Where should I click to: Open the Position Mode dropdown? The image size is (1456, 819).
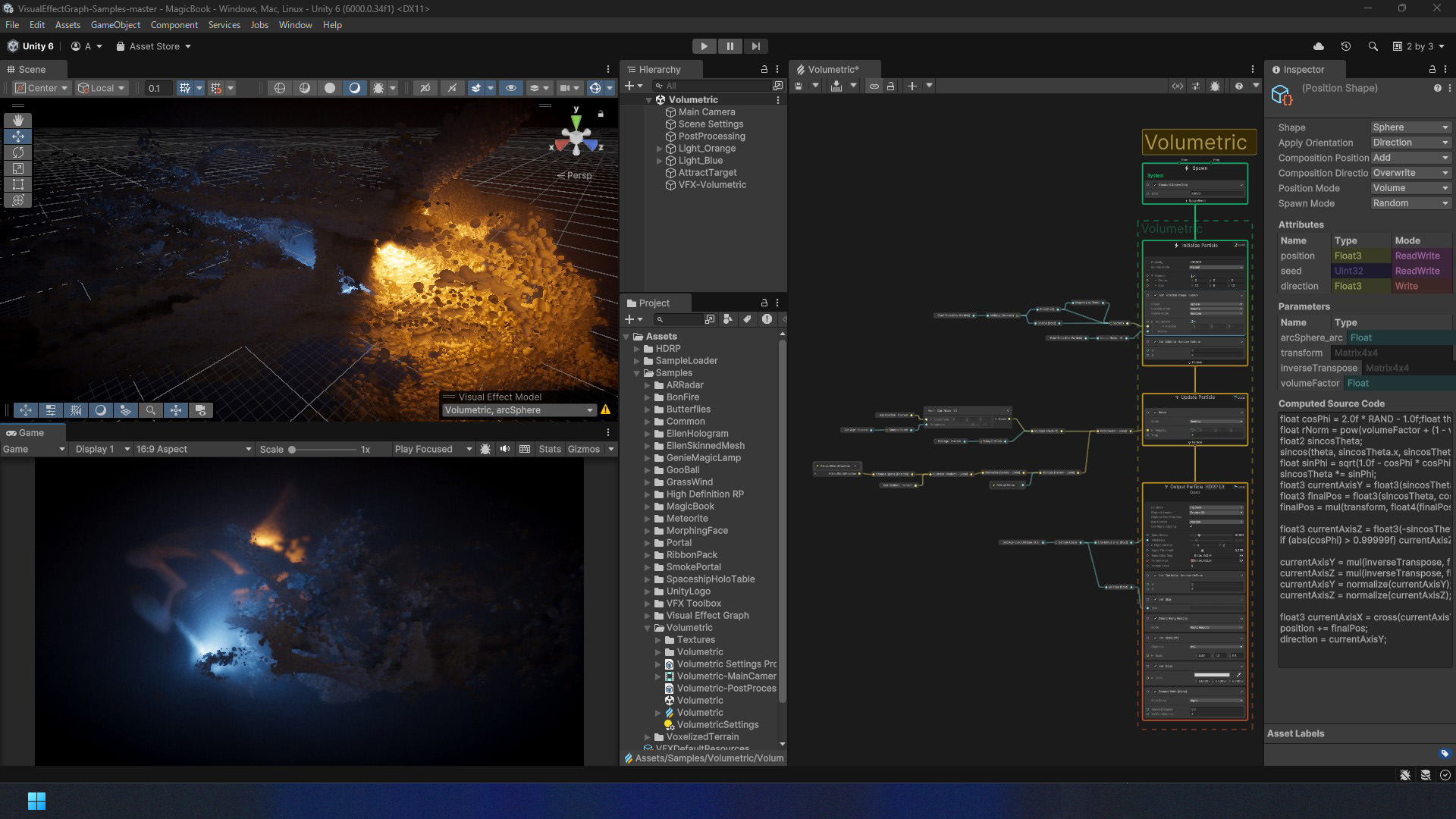pos(1410,188)
